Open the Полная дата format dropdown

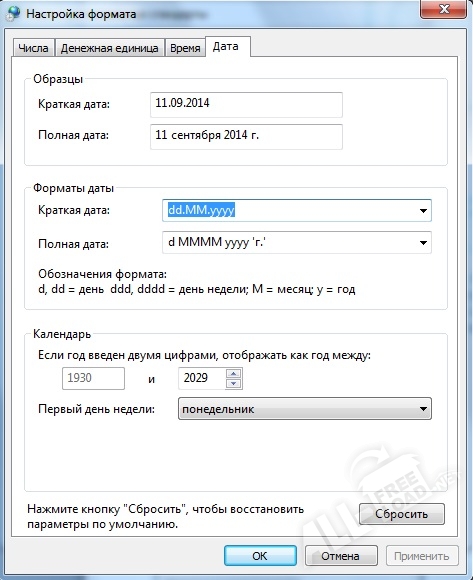423,243
